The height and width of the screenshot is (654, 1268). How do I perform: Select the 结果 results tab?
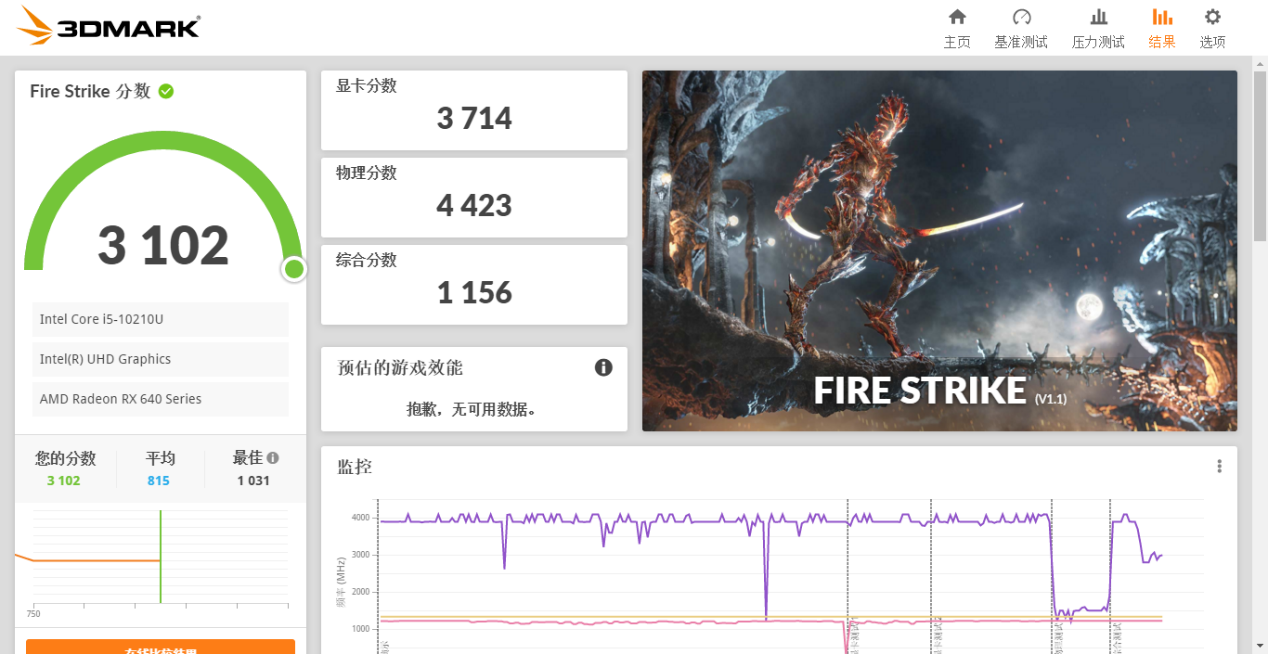tap(1162, 28)
